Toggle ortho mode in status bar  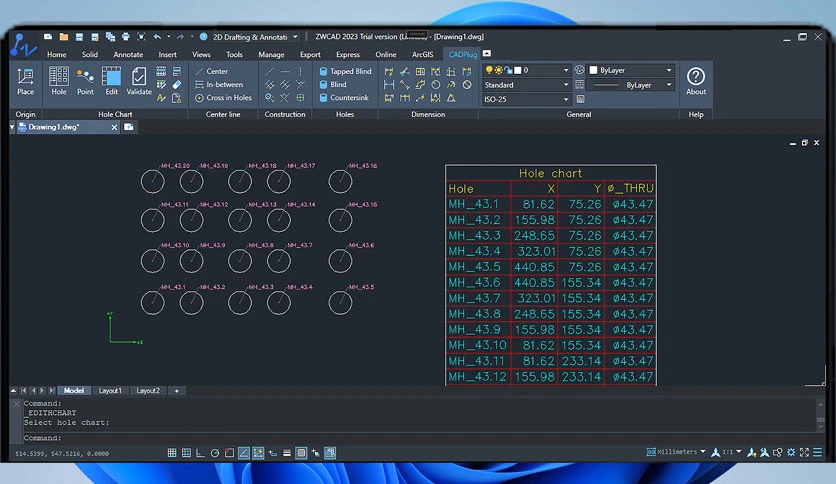click(200, 453)
